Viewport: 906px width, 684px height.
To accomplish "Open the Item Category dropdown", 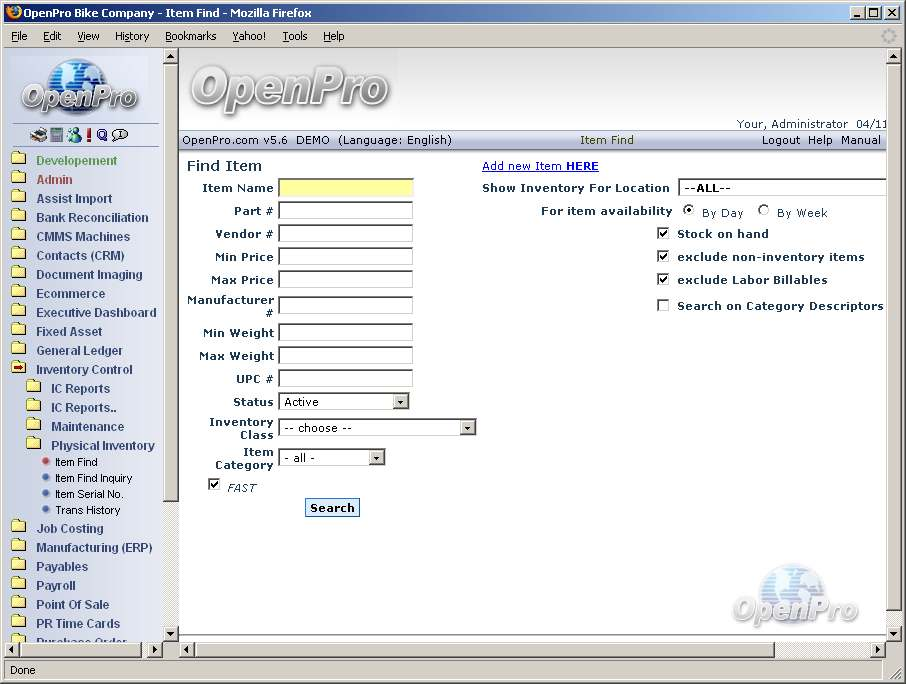I will [x=376, y=458].
